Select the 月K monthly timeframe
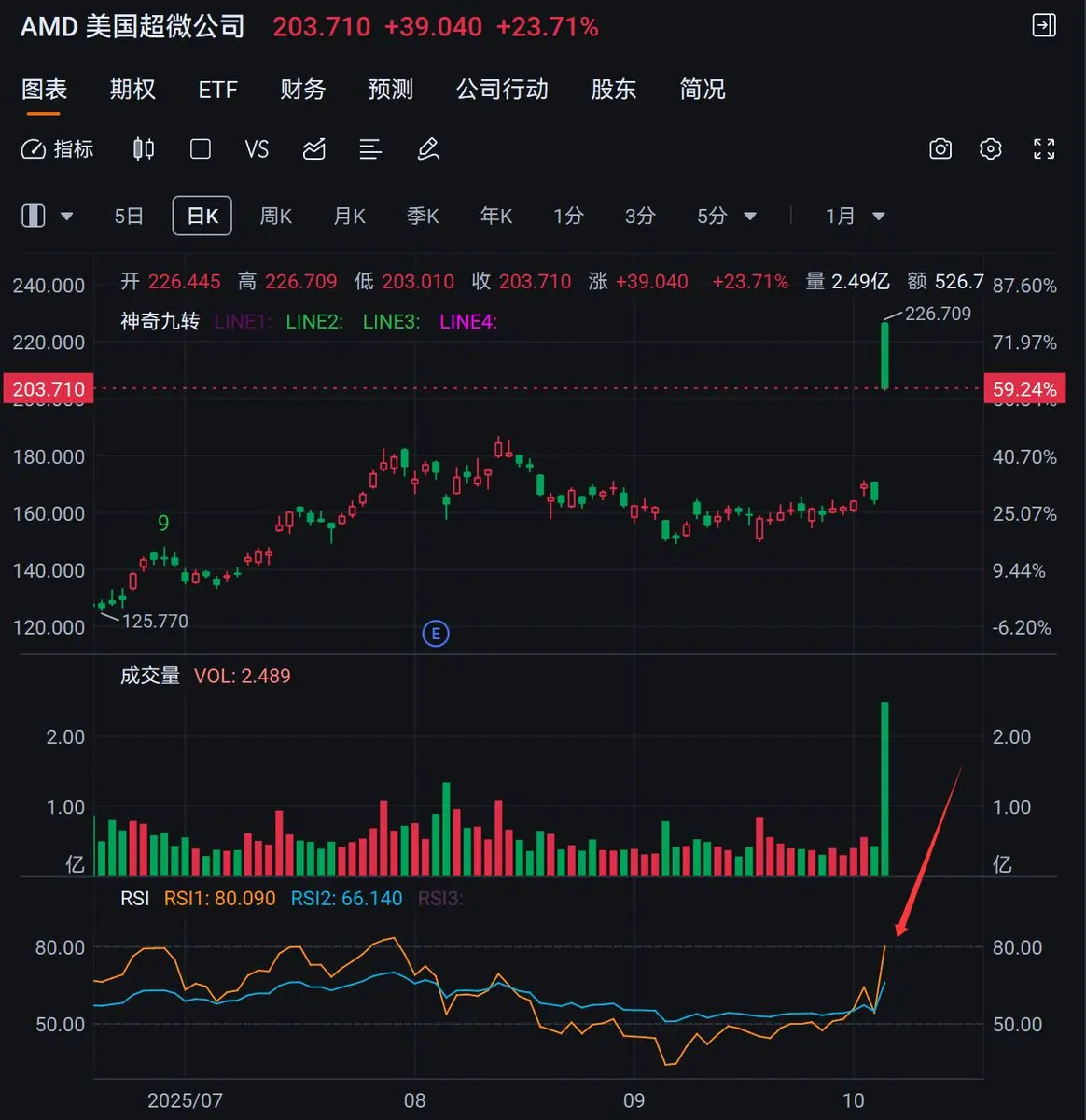This screenshot has height=1120, width=1086. 350,217
